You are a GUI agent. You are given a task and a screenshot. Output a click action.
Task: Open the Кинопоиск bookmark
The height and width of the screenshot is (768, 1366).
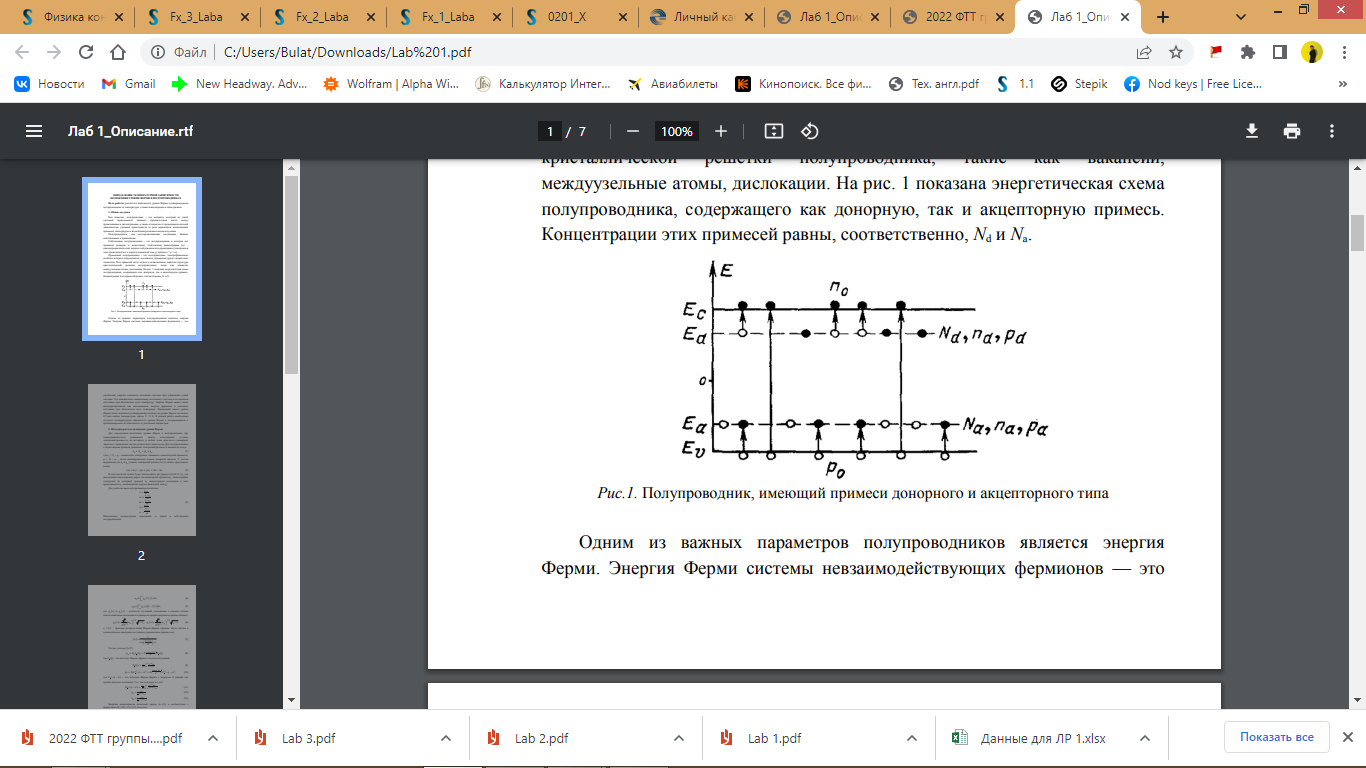pyautogui.click(x=805, y=84)
